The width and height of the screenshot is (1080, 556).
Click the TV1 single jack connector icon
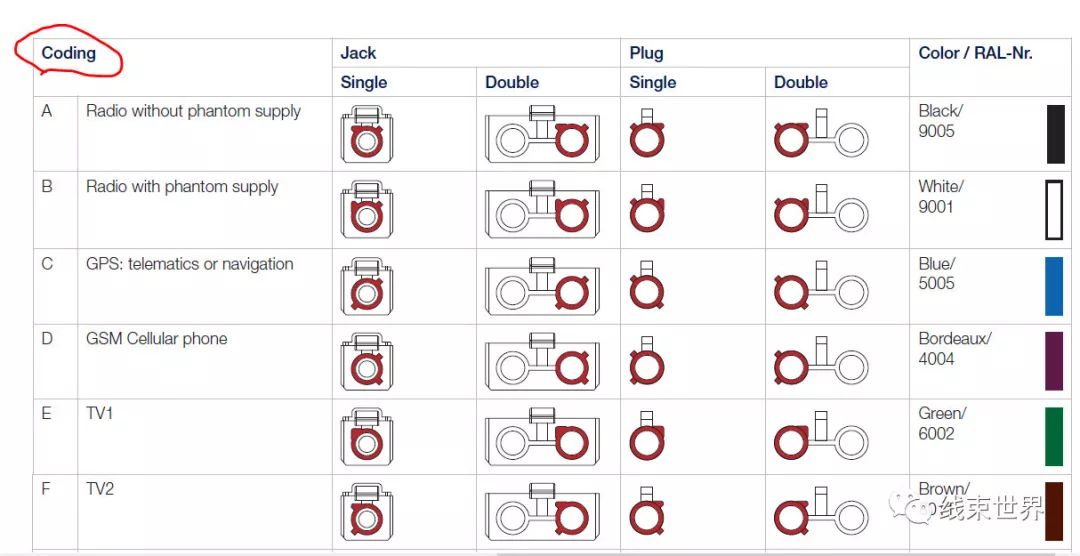(x=367, y=437)
